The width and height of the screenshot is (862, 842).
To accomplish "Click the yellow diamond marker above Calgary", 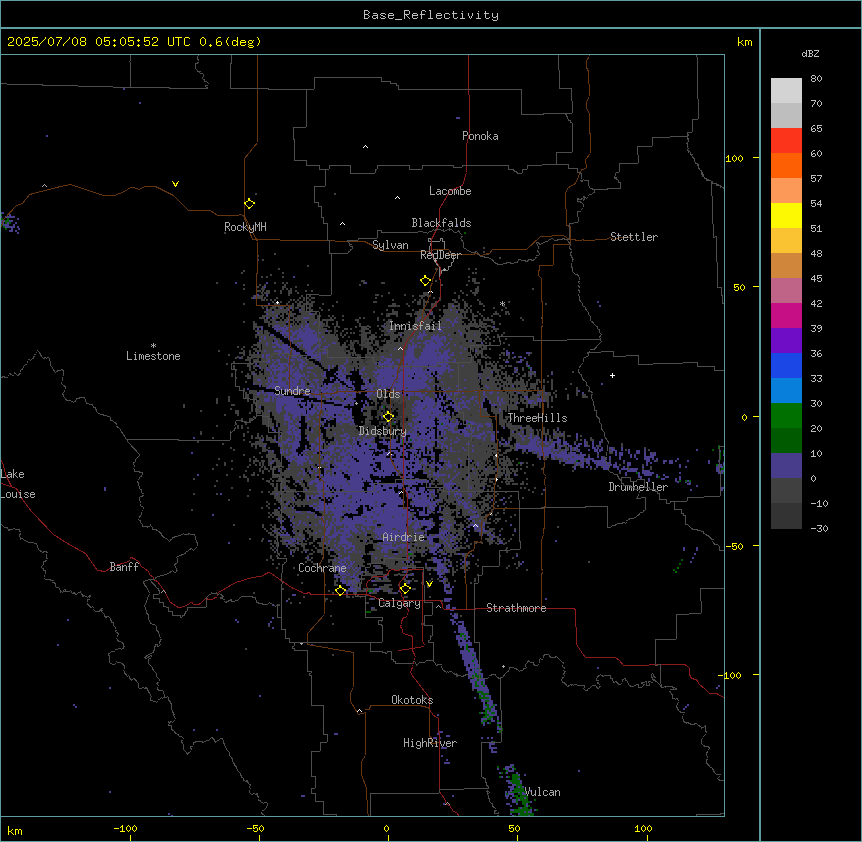I will click(x=405, y=589).
